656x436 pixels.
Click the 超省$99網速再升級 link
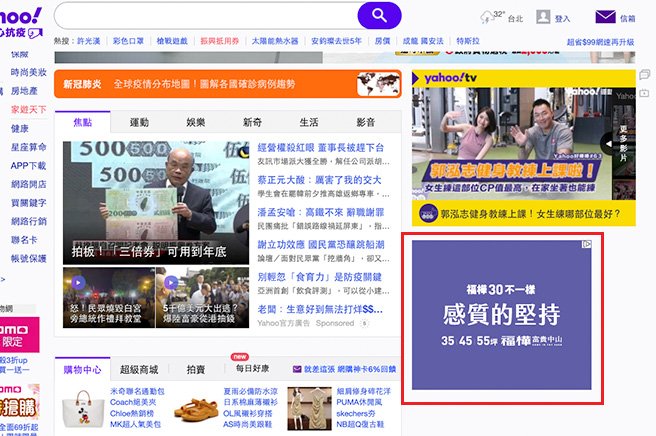click(600, 42)
